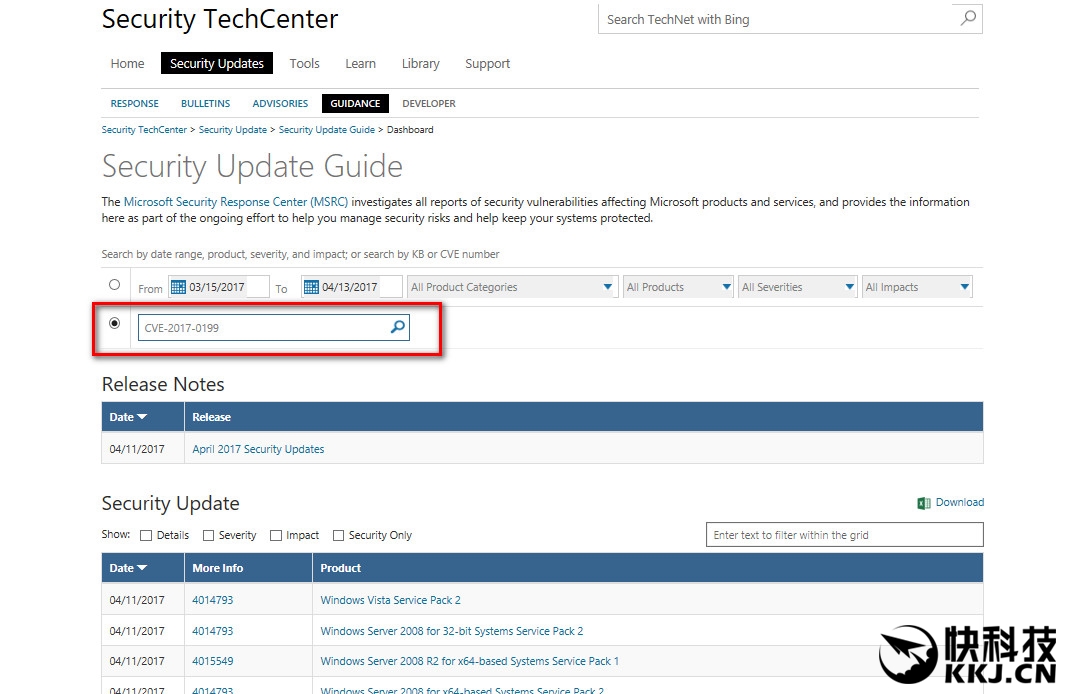This screenshot has height=694, width=1066.
Task: Sort Security Update table by Date arrow
Action: [x=142, y=568]
